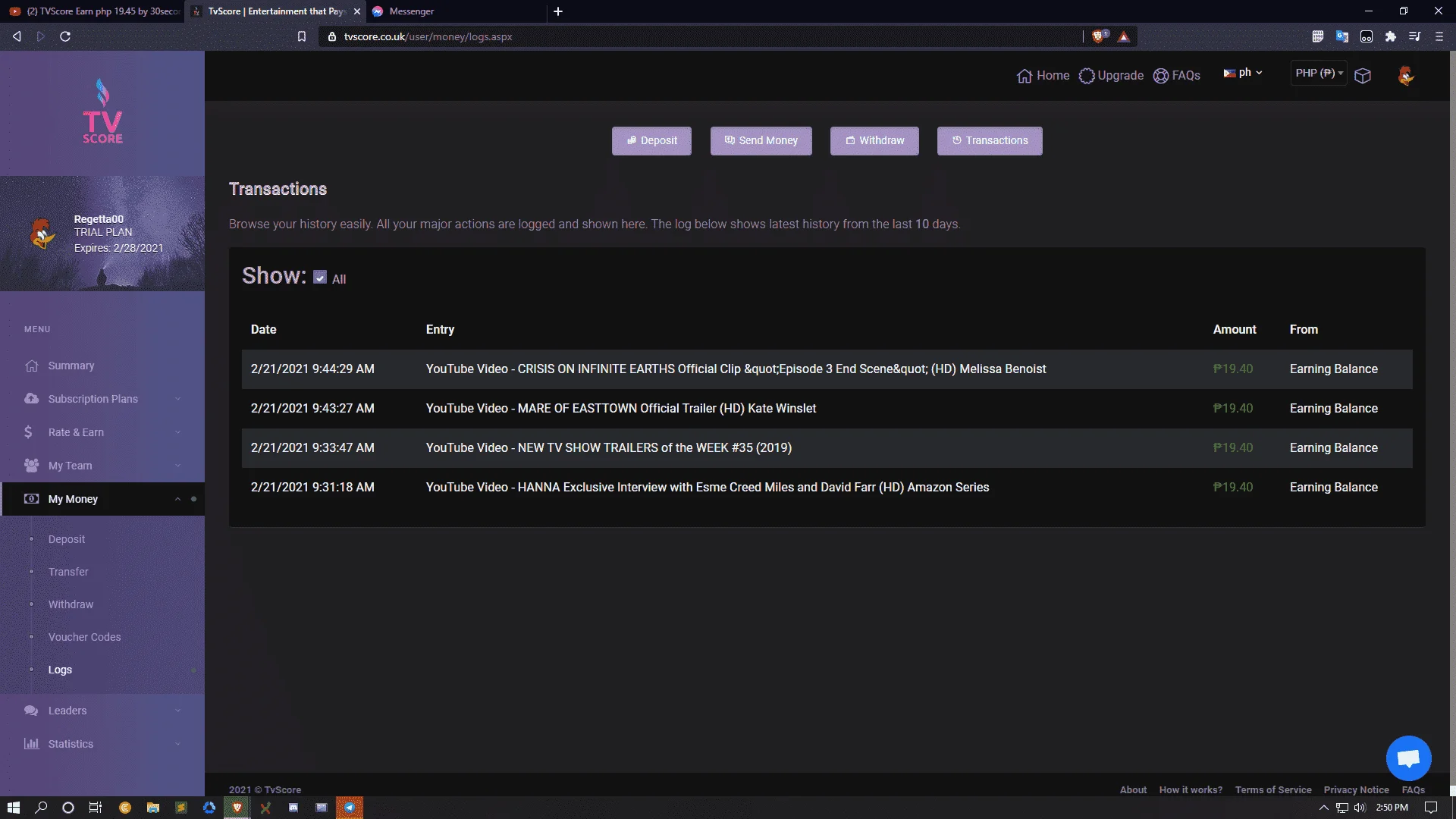Image resolution: width=1456 pixels, height=819 pixels.
Task: Click the profile avatar in the sidebar
Action: [42, 234]
